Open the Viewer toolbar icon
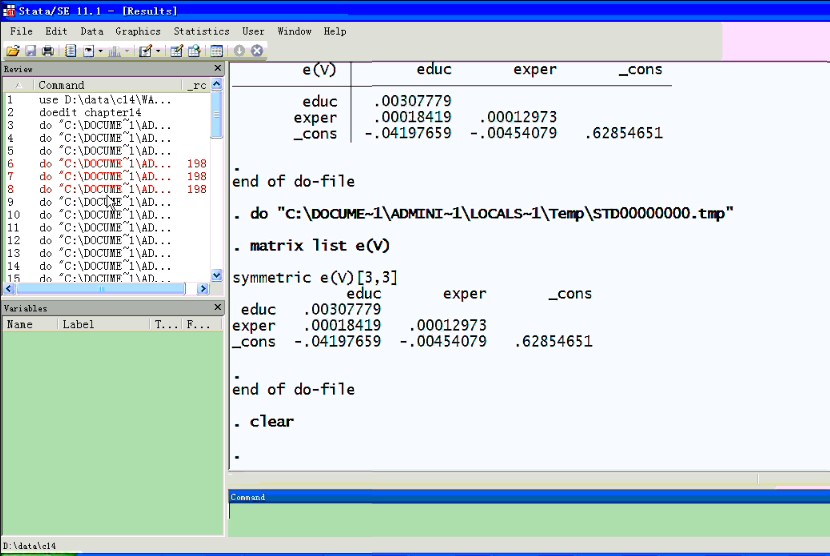This screenshot has width=830, height=556. pos(88,51)
